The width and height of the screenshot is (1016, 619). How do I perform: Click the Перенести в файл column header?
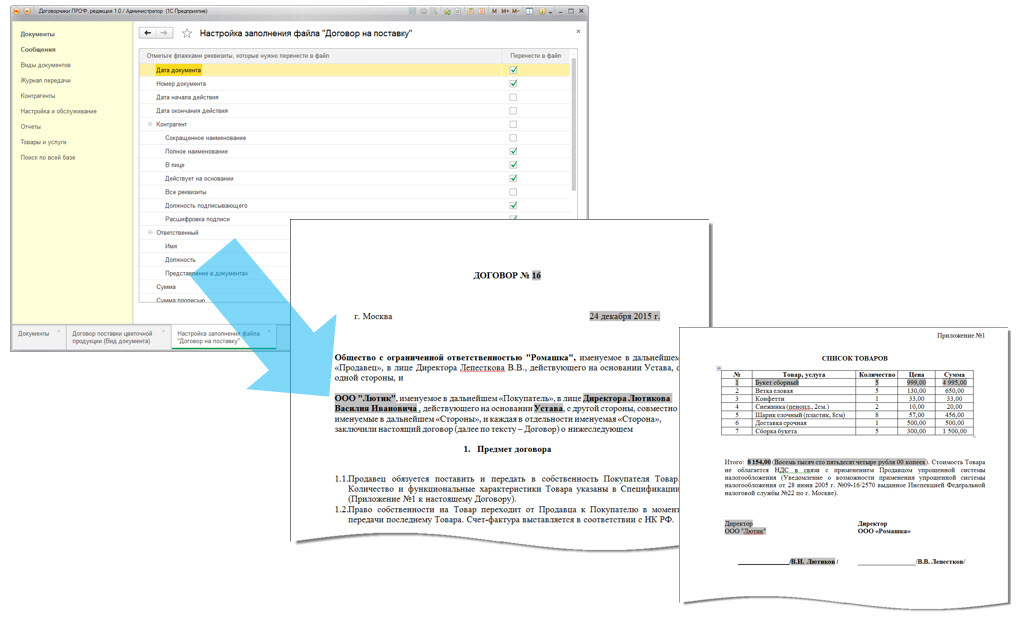coord(535,56)
